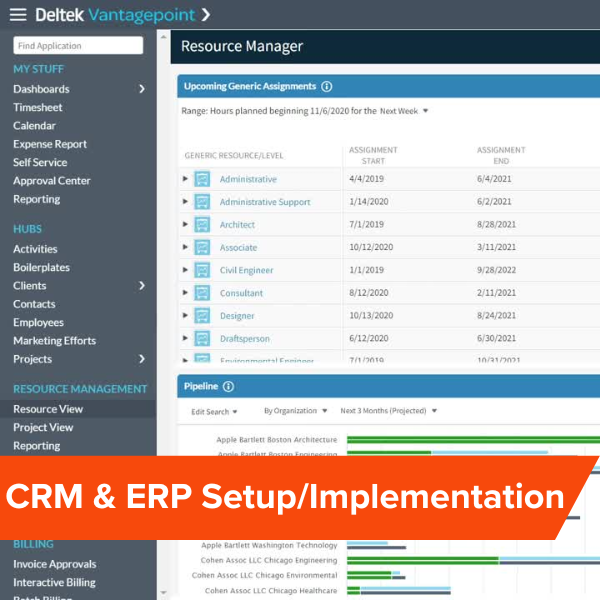This screenshot has height=600, width=600.
Task: Expand the Consultant row
Action: (185, 292)
